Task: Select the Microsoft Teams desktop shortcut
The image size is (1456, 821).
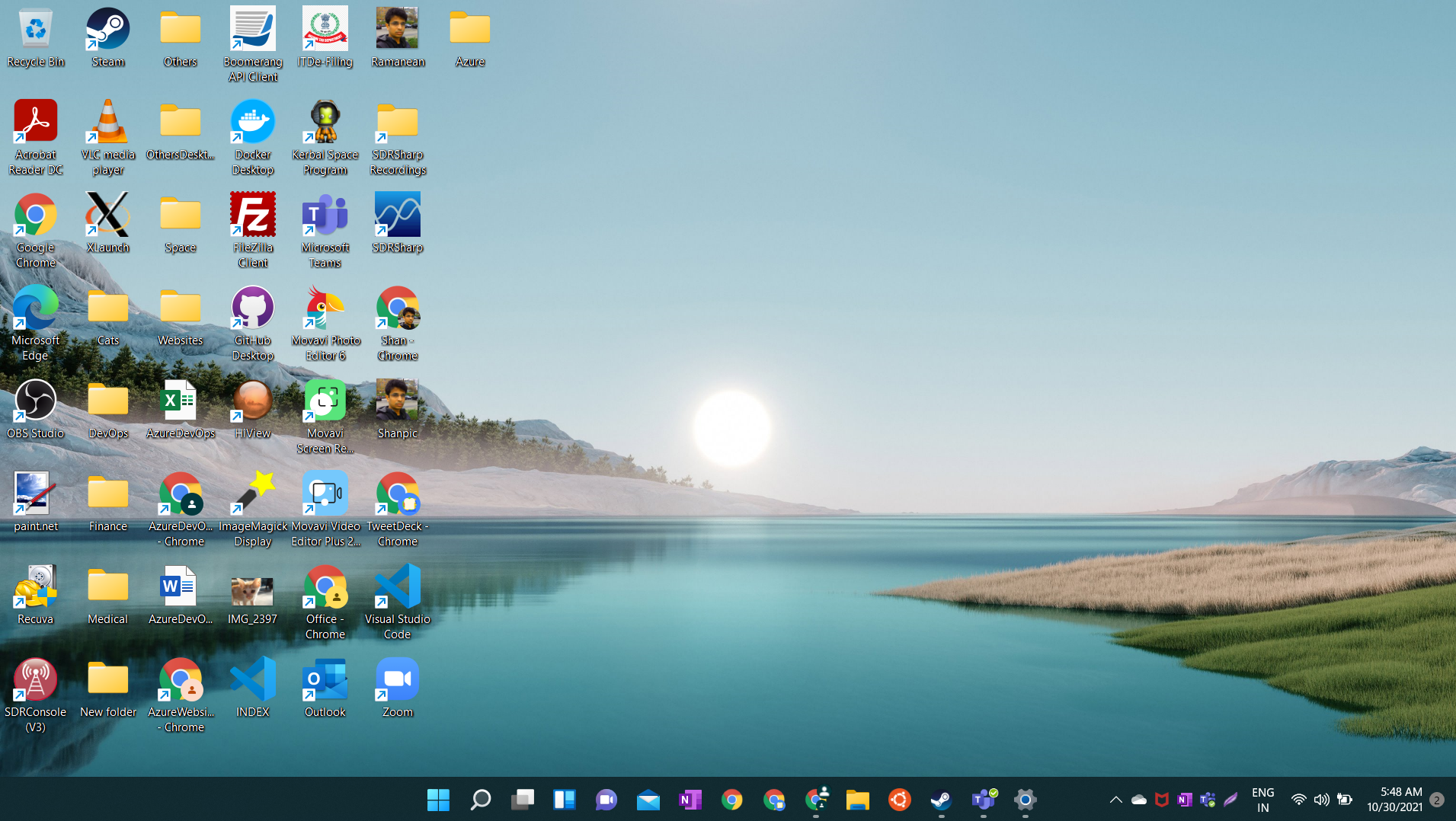Action: pos(325,231)
